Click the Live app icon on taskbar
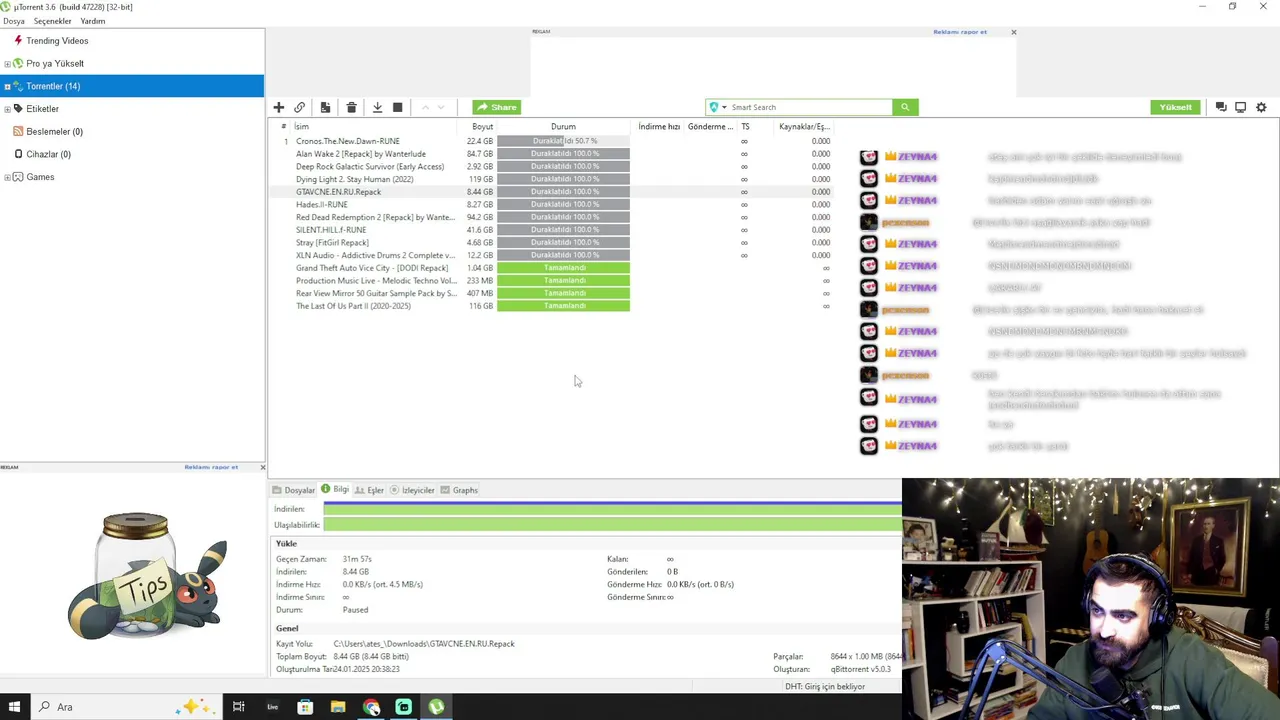 coord(272,707)
